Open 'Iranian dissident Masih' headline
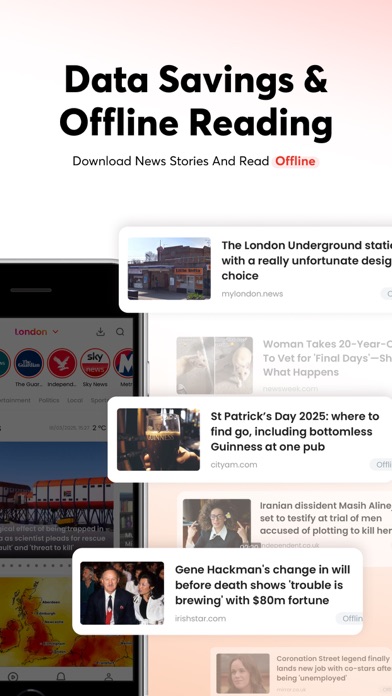Screen dimensions: 392x696 click(x=326, y=518)
